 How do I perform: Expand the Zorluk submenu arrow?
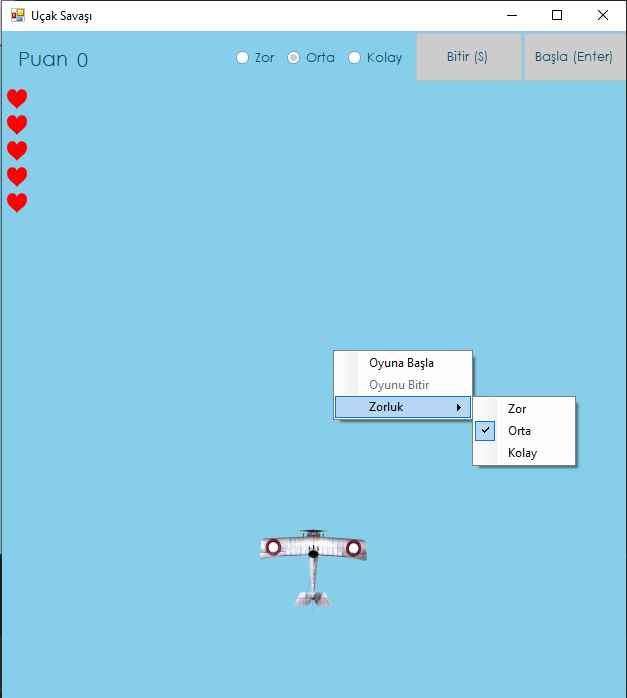coord(459,407)
